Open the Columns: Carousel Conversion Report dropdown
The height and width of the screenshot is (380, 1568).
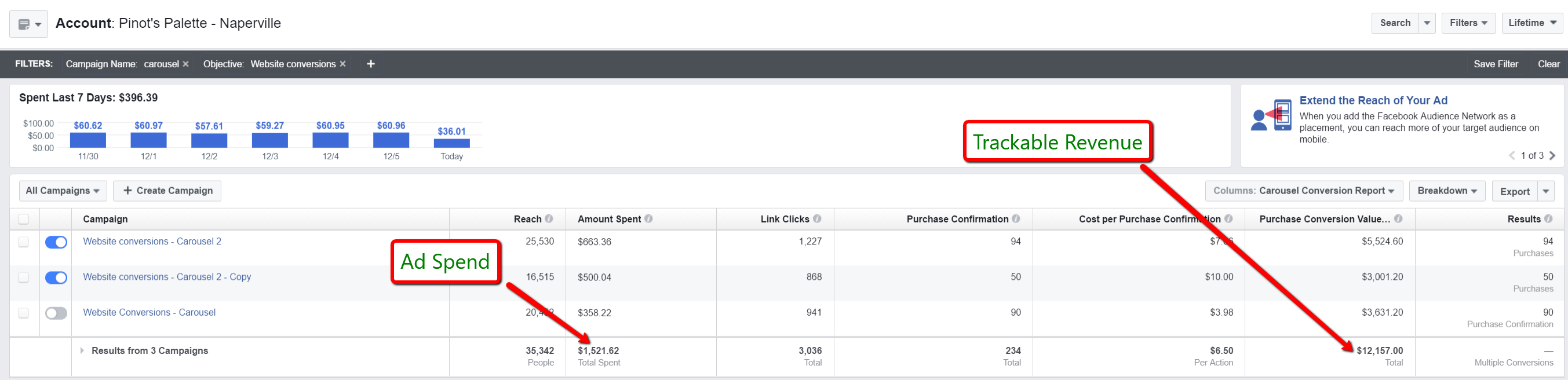(1304, 191)
